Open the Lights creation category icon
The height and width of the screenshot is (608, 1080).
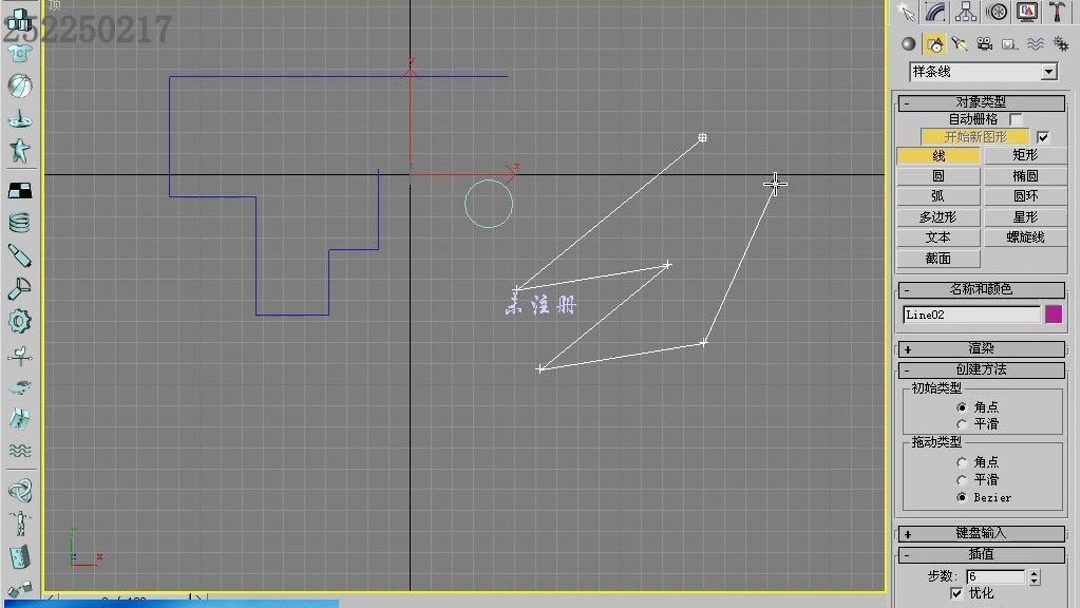(x=960, y=44)
